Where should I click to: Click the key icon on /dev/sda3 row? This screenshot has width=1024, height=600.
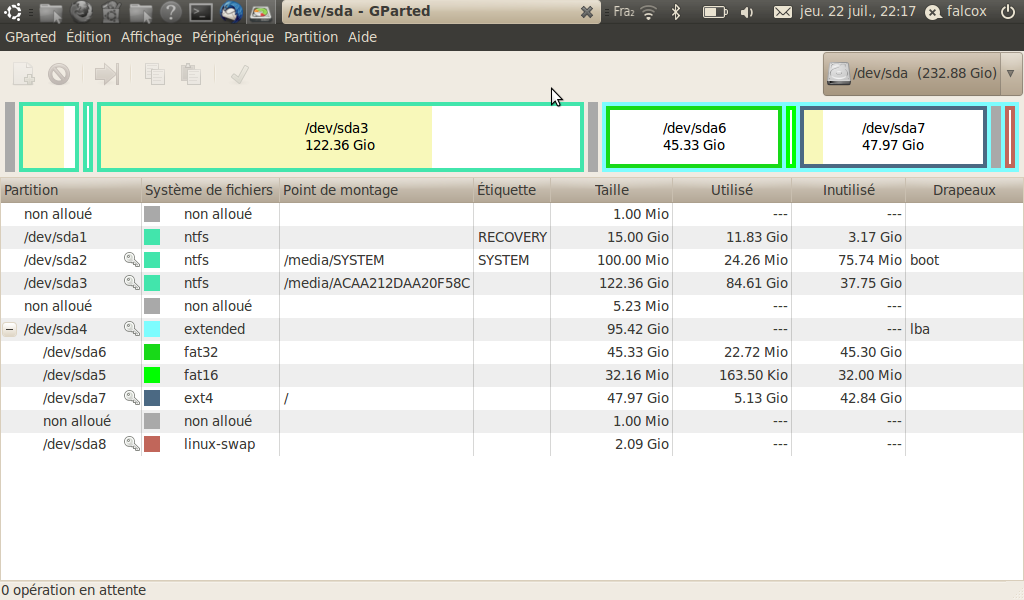point(131,283)
